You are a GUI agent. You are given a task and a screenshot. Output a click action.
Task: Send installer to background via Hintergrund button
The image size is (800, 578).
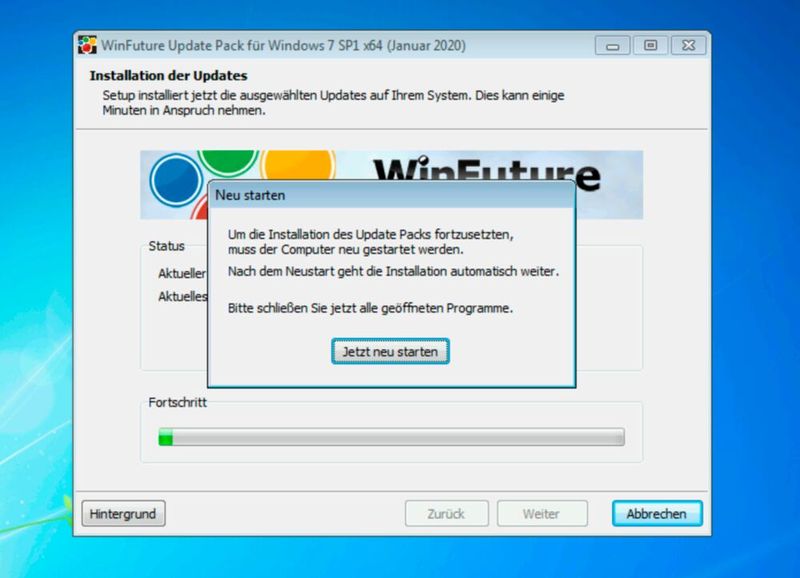point(122,513)
